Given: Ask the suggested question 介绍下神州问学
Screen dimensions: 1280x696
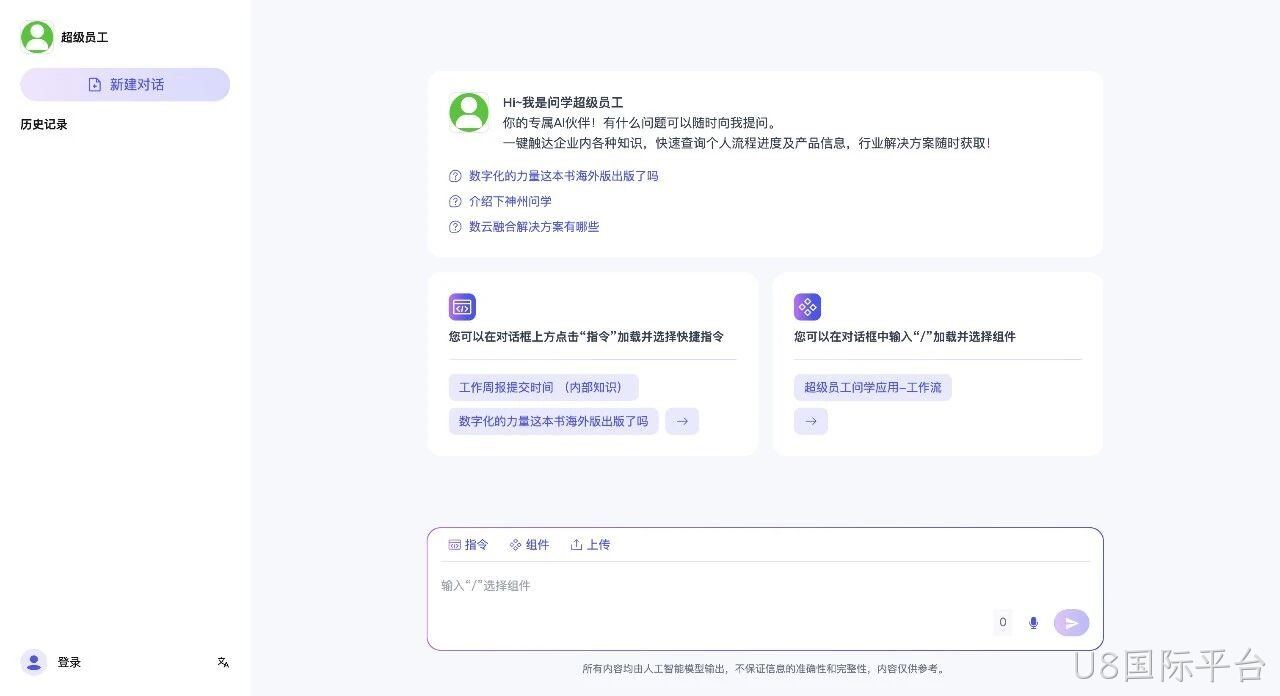Looking at the screenshot, I should [510, 201].
